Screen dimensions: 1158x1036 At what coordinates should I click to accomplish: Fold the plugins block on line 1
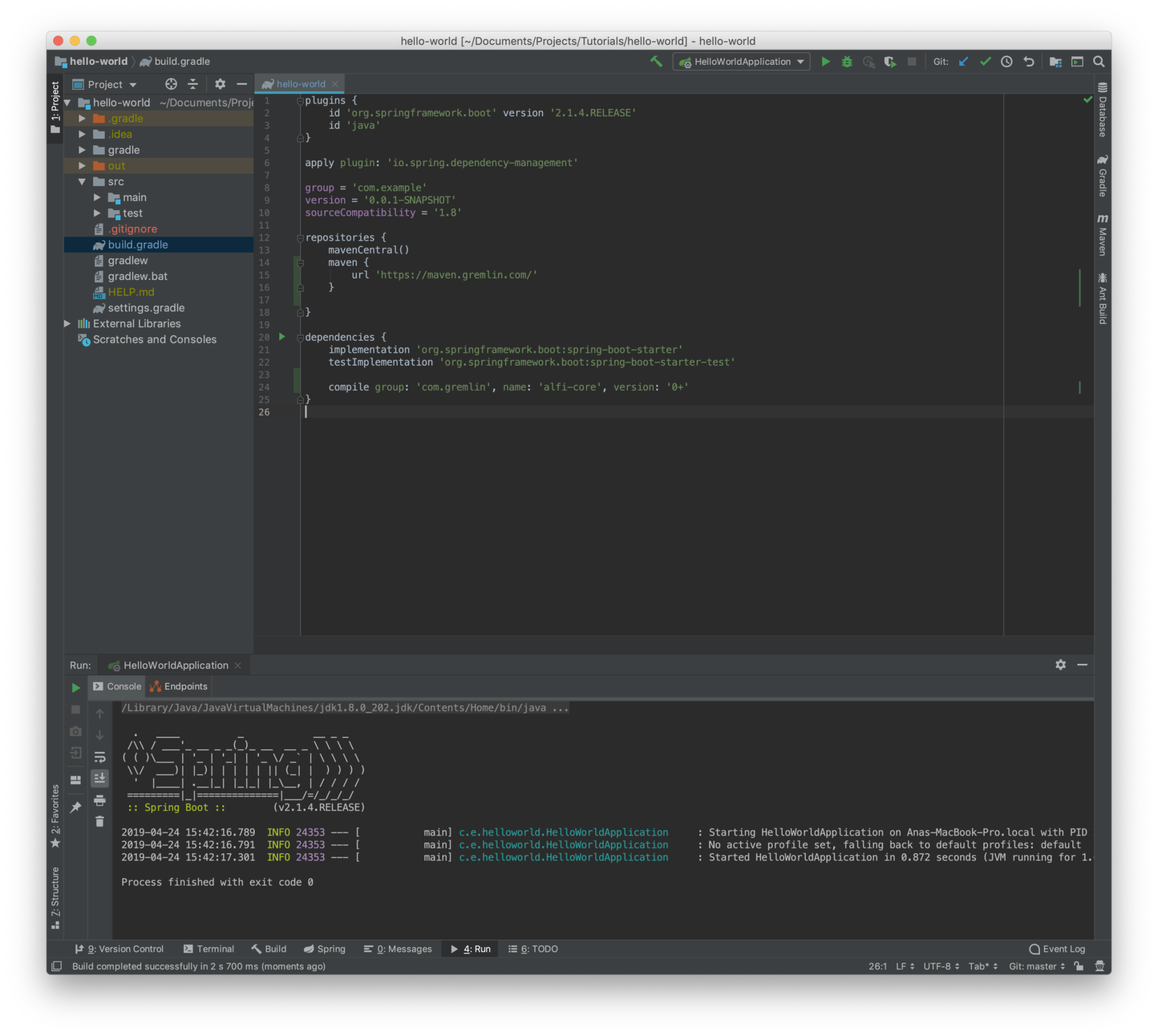coord(300,101)
